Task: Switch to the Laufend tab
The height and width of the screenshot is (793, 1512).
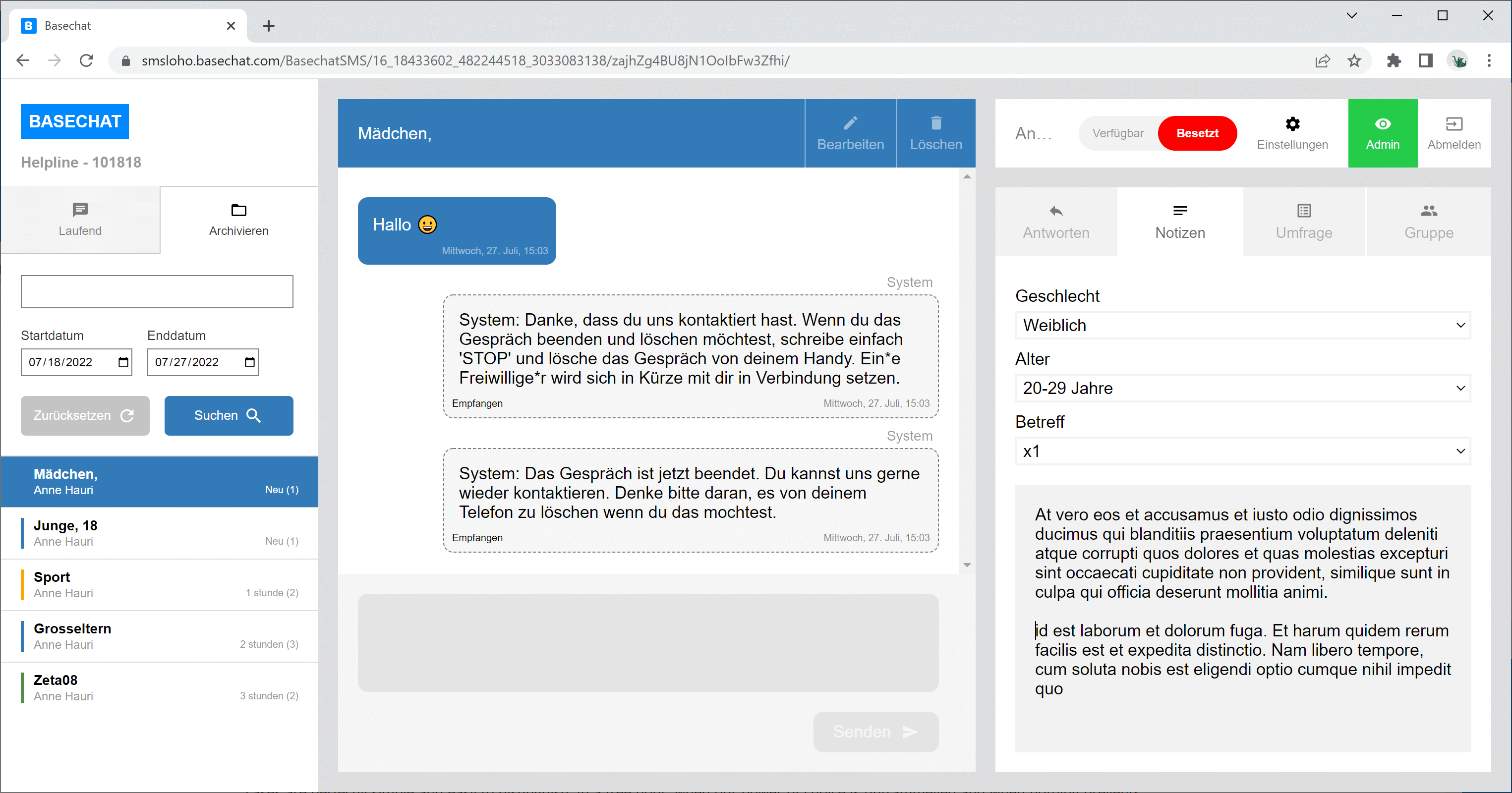Action: coord(80,220)
